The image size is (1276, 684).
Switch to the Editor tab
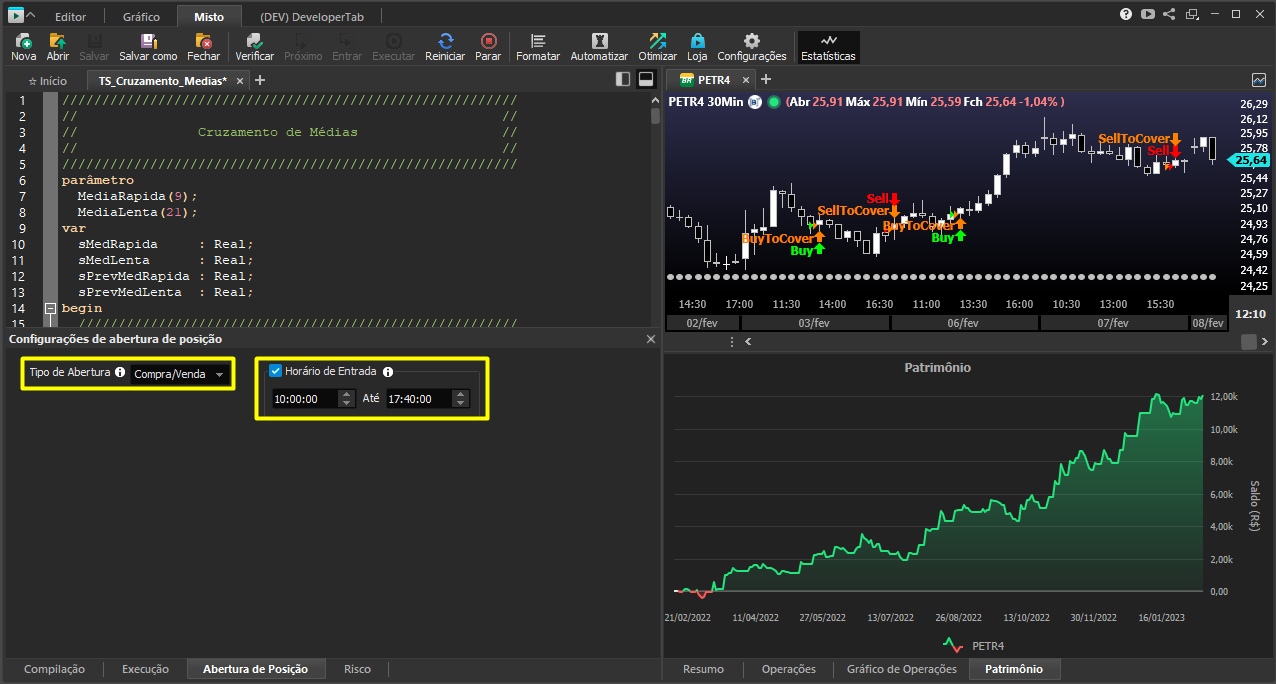(x=70, y=17)
